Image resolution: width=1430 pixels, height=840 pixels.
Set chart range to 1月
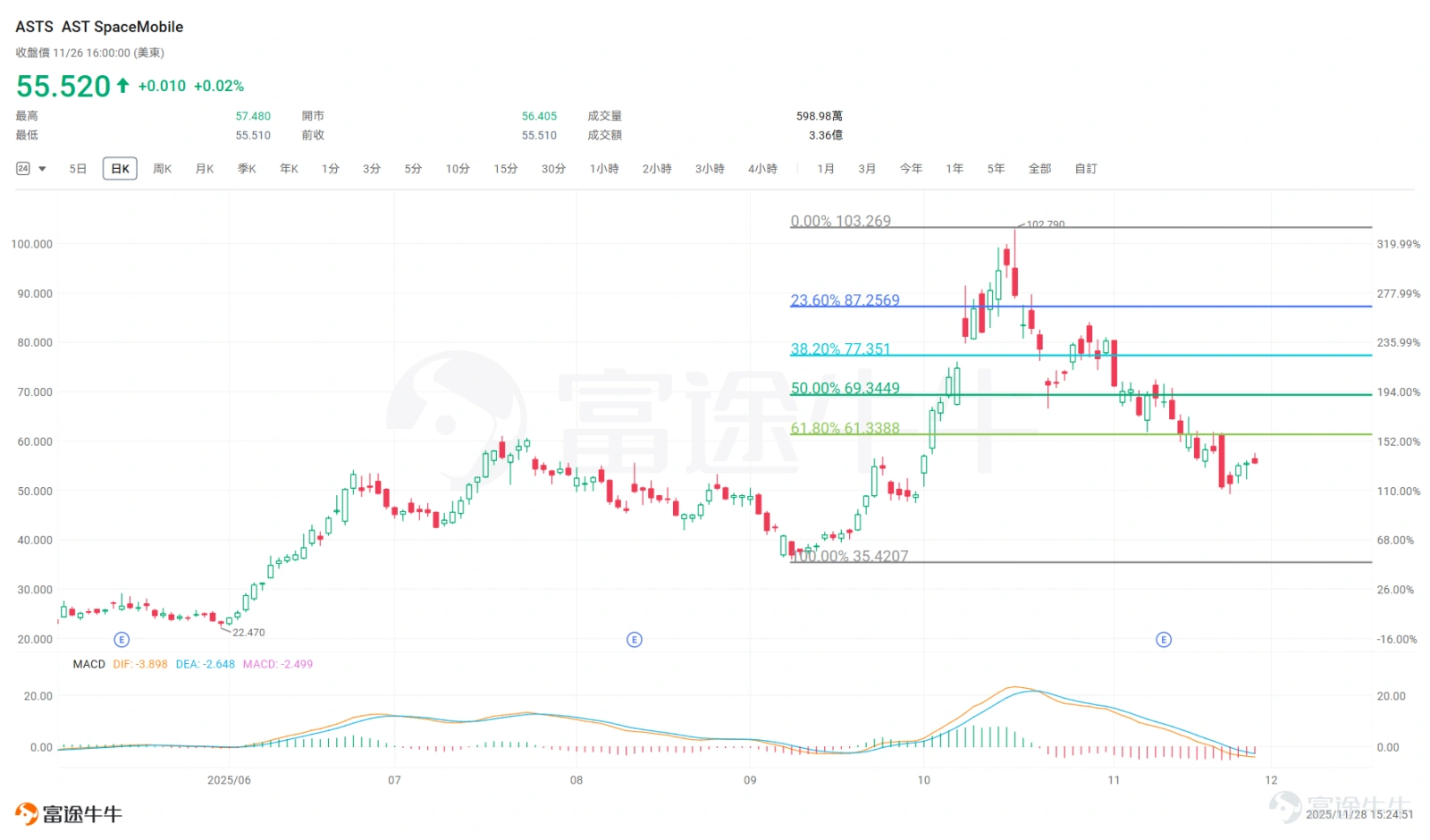pyautogui.click(x=826, y=168)
